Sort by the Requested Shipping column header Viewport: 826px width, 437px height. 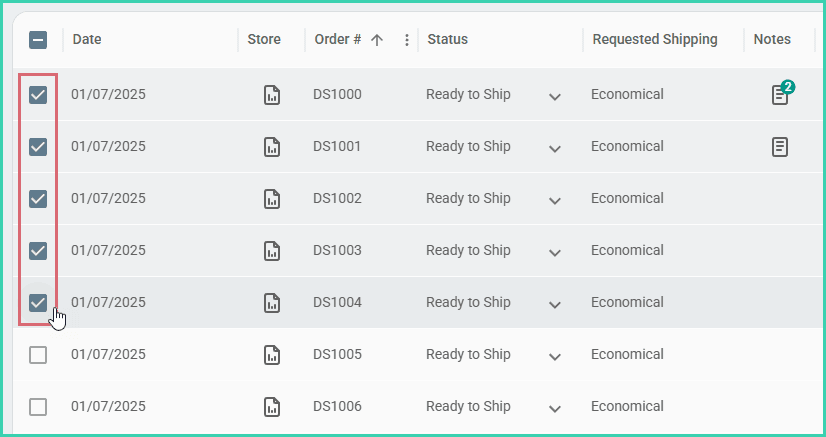655,40
